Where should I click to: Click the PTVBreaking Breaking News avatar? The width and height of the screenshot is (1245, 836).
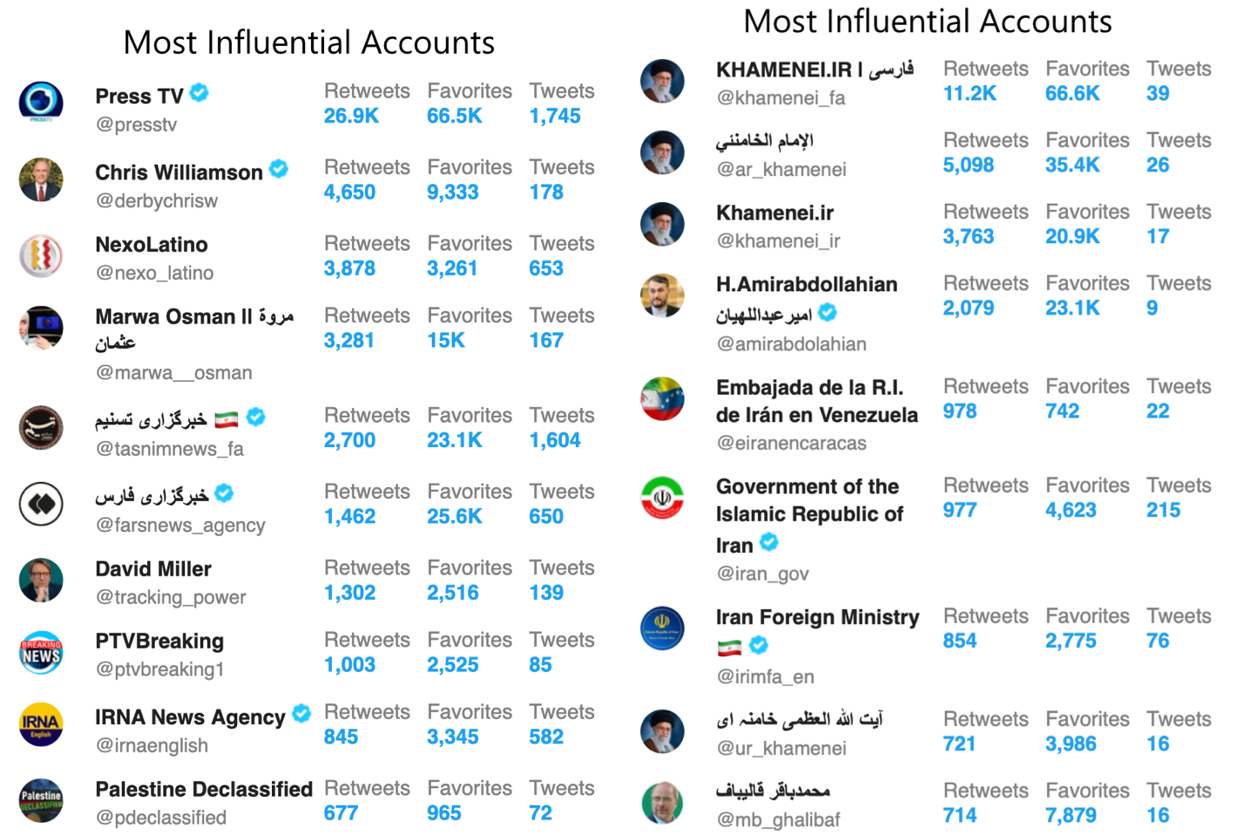click(x=41, y=653)
